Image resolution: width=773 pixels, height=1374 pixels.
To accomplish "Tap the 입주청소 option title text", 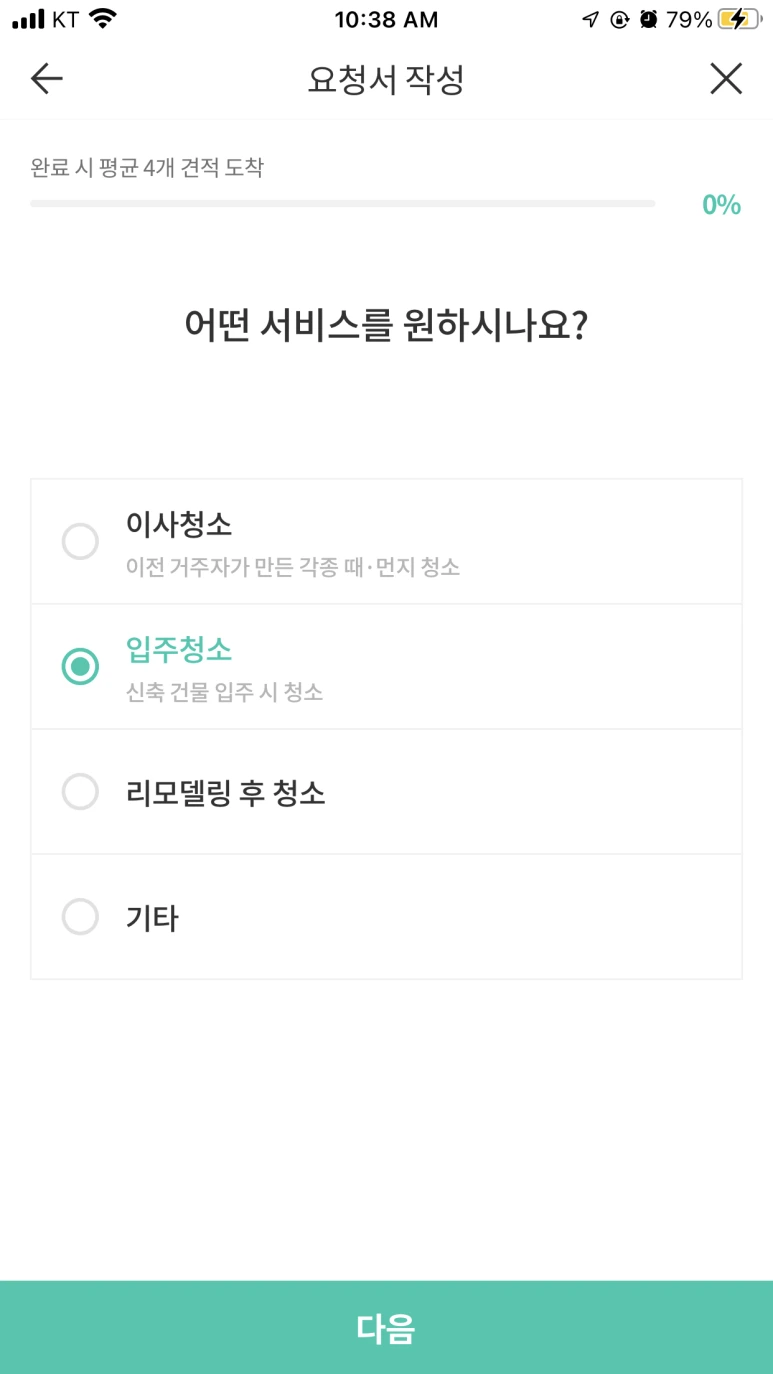I will [x=179, y=650].
